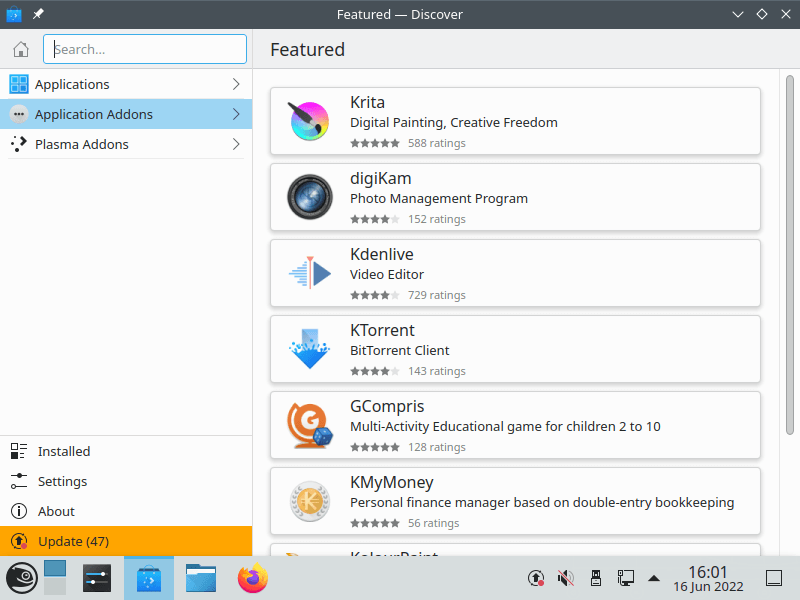Screen dimensions: 800x600
Task: Click the KMyMoney 56 ratings text
Action: [434, 523]
